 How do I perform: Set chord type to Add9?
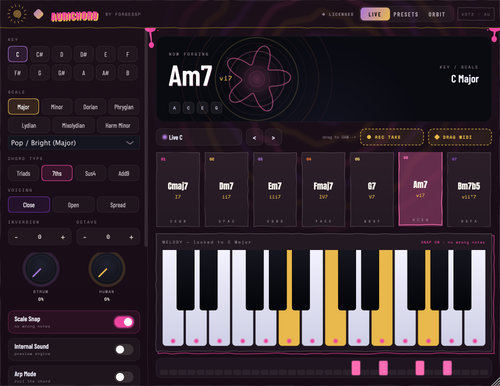tap(124, 173)
